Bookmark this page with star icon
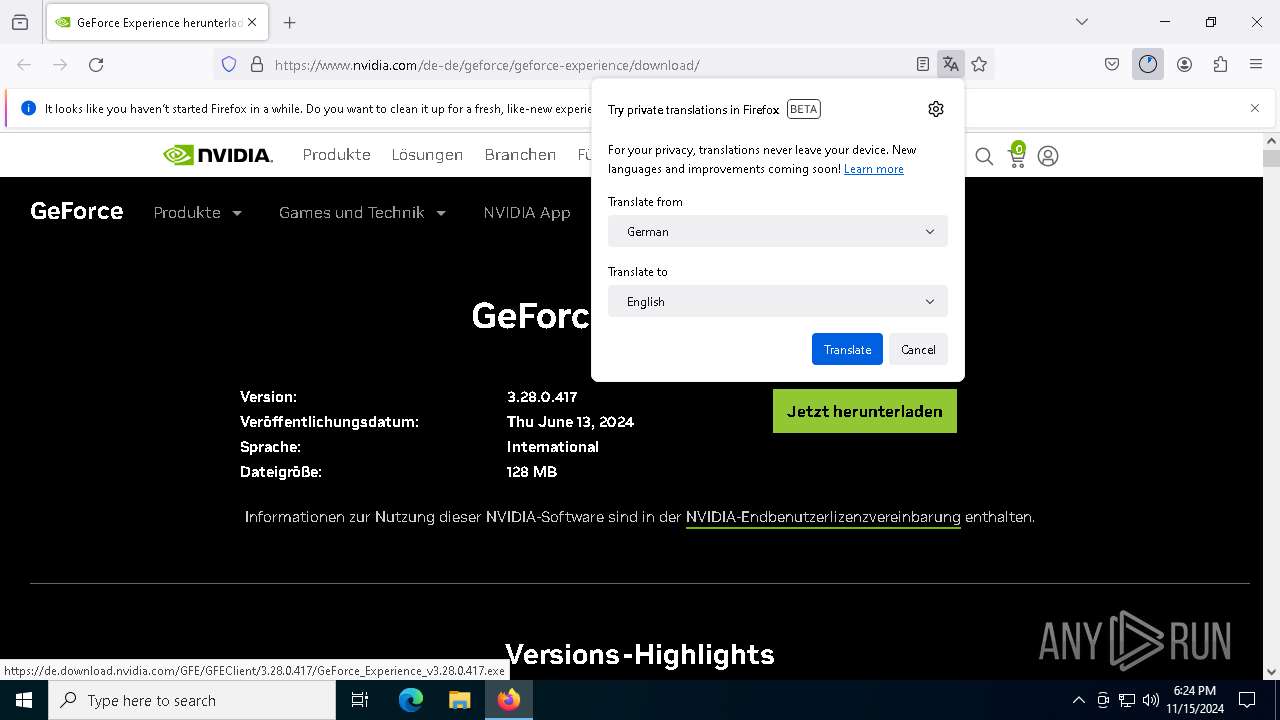 tap(979, 65)
